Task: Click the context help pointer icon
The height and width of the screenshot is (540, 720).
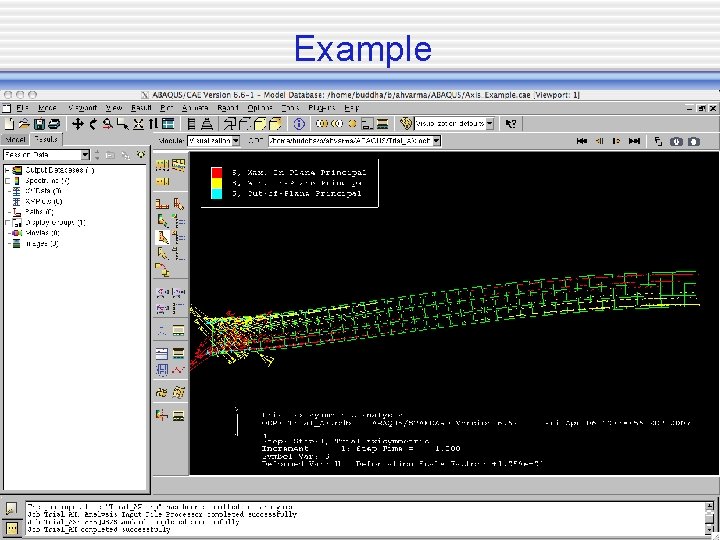Action: [511, 124]
